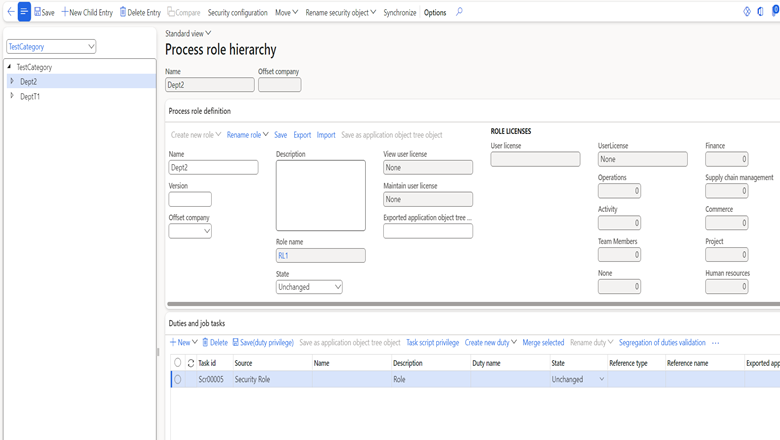The height and width of the screenshot is (440, 780).
Task: Click the header Offset company field
Action: coord(280,85)
